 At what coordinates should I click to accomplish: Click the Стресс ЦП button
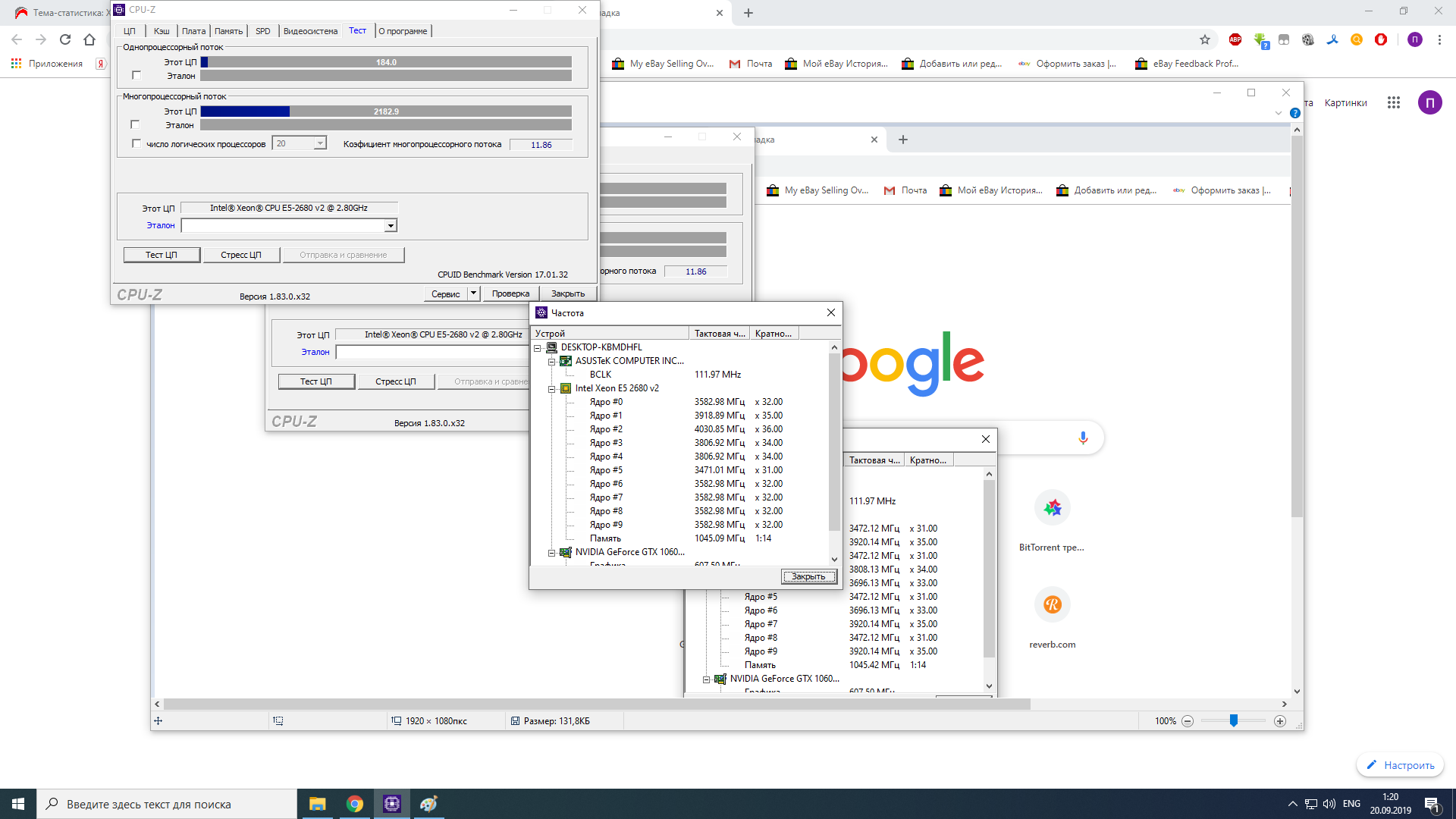tap(241, 255)
